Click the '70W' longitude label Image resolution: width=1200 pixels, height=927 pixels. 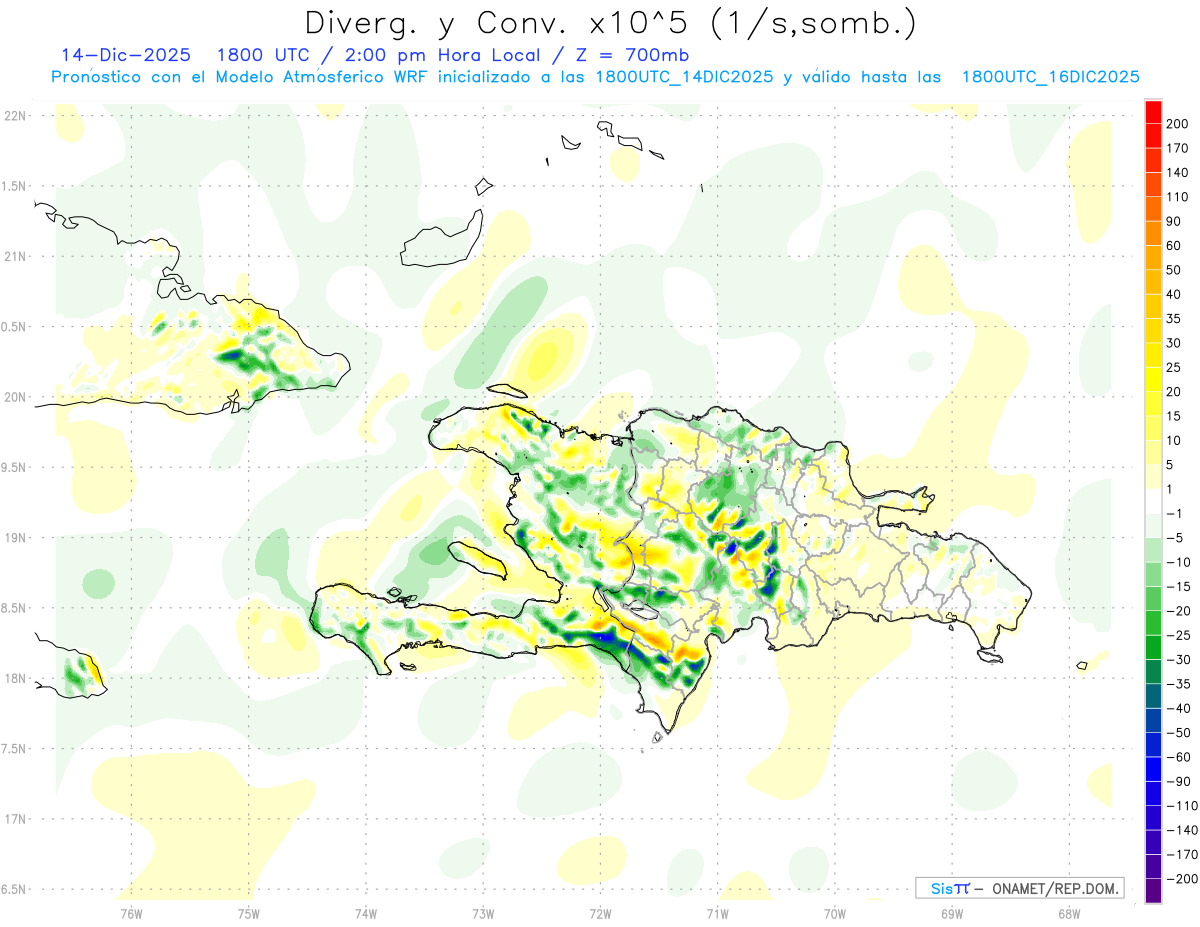coord(835,913)
